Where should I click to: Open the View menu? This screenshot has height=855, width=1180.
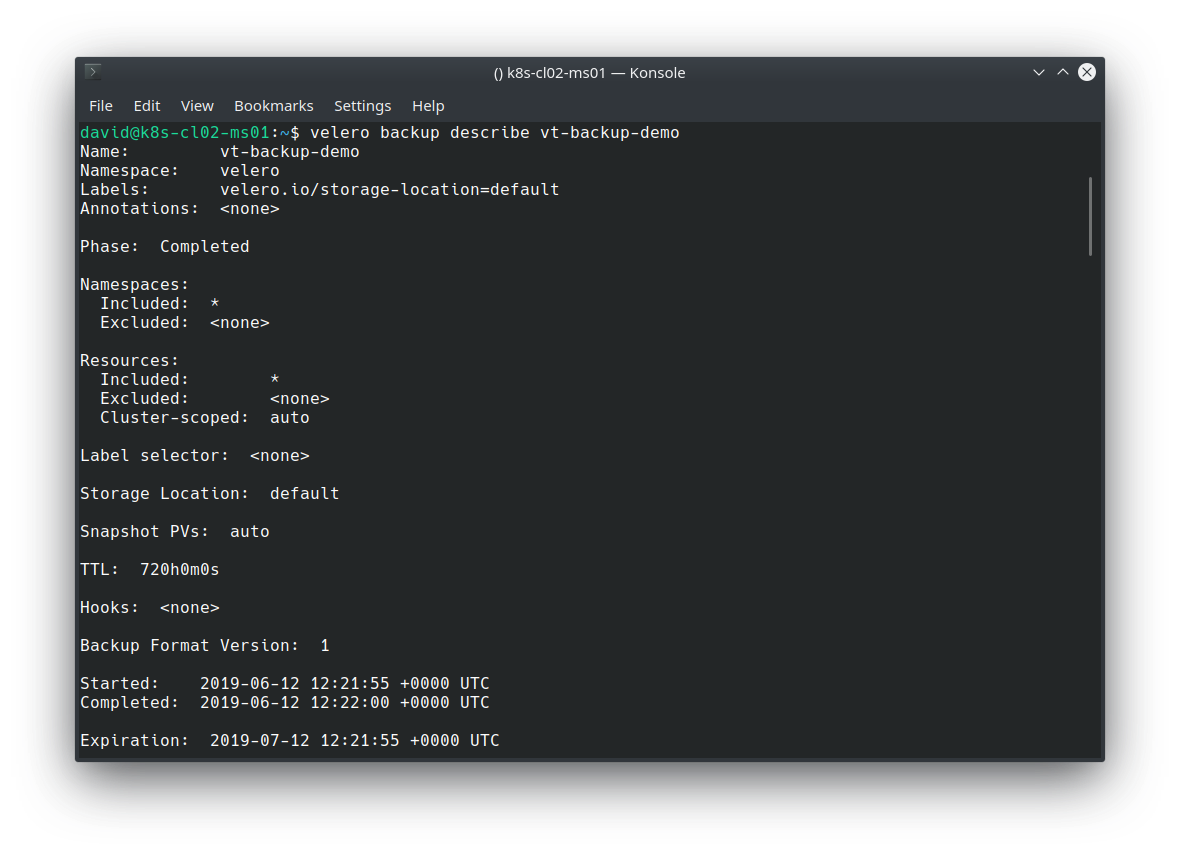197,106
